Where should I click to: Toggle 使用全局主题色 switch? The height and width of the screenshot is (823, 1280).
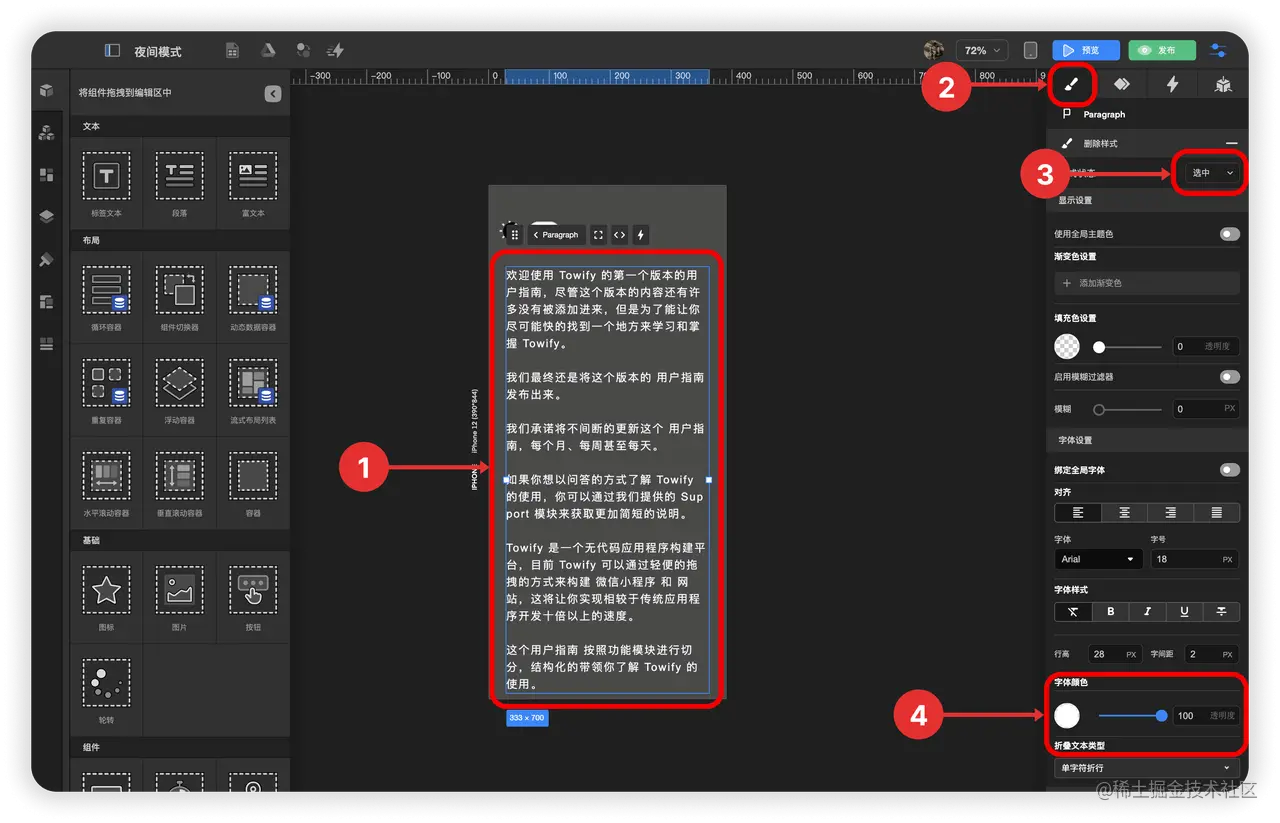pyautogui.click(x=1229, y=234)
